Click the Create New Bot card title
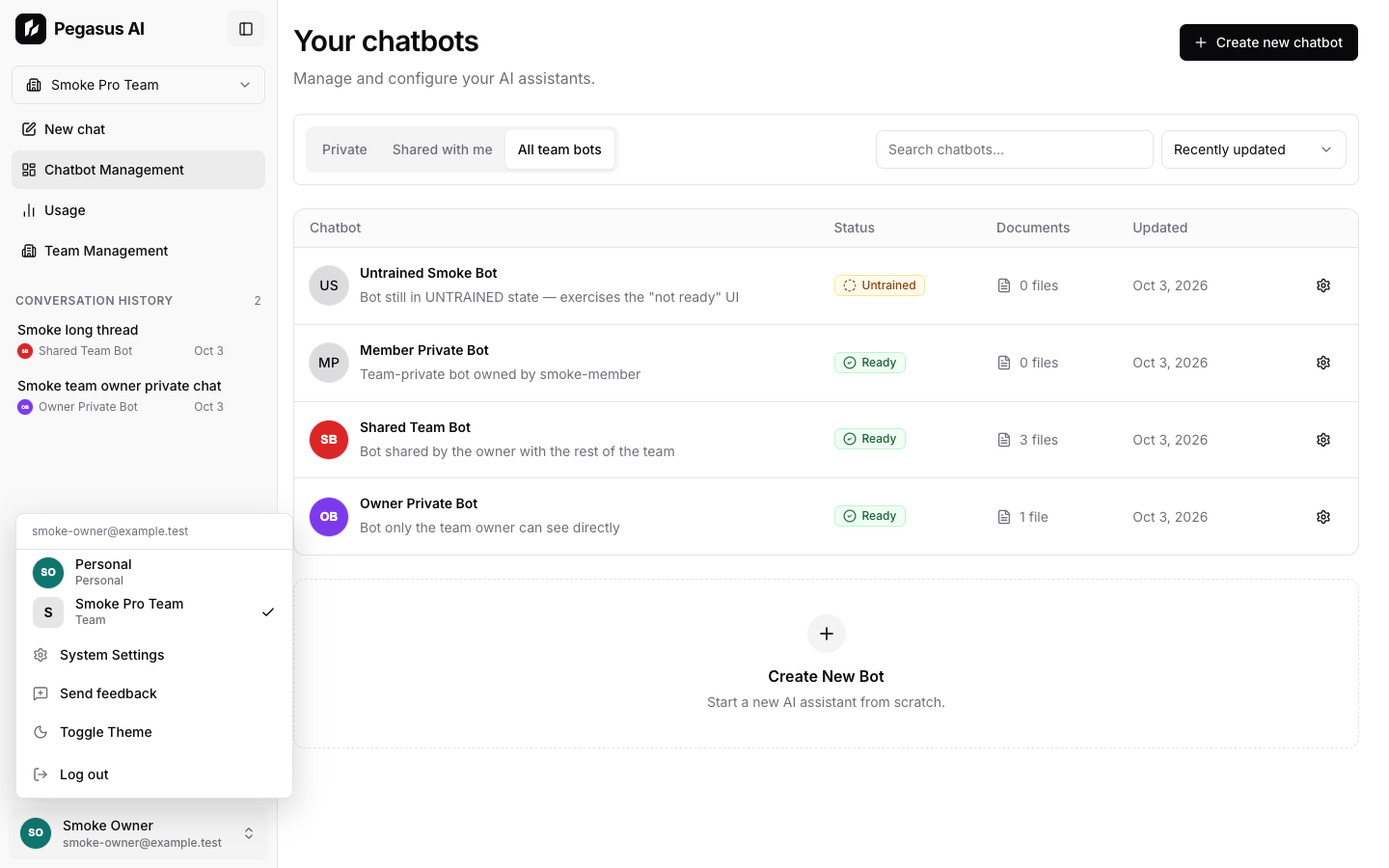 click(x=826, y=676)
